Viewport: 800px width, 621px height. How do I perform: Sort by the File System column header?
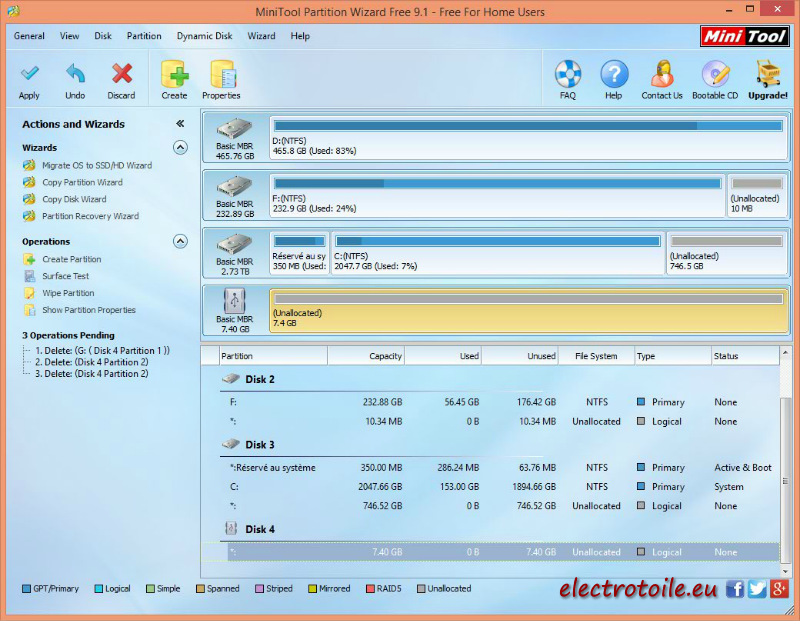pos(596,356)
